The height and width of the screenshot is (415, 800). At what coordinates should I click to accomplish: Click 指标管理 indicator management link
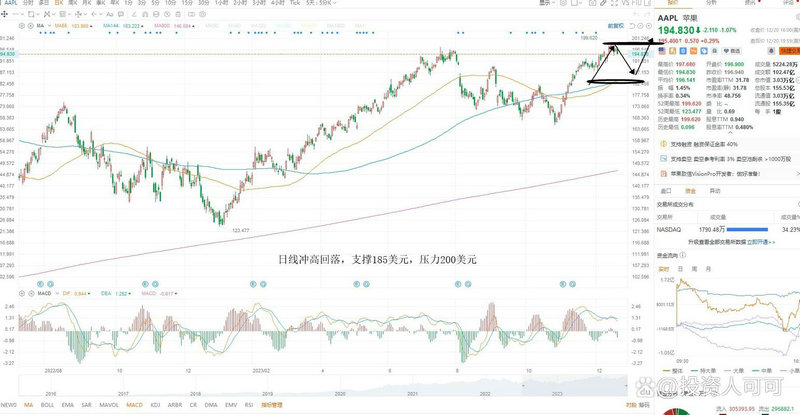pos(271,405)
